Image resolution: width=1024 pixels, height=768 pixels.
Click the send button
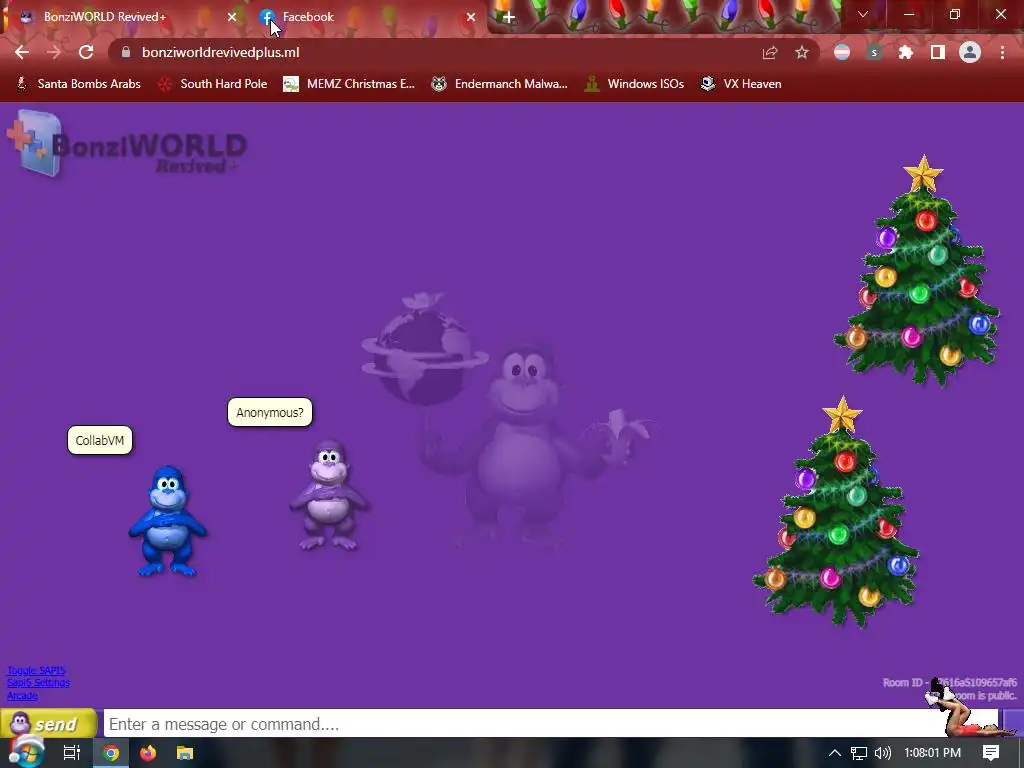coord(49,724)
